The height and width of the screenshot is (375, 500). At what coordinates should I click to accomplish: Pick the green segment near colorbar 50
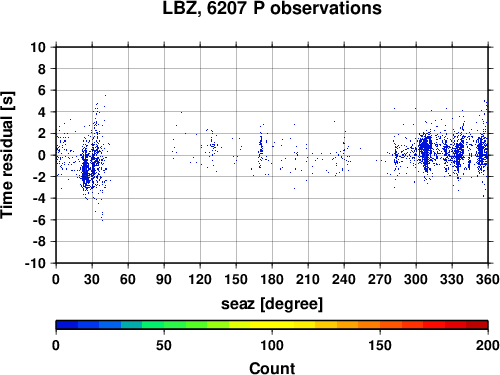pyautogui.click(x=164, y=325)
